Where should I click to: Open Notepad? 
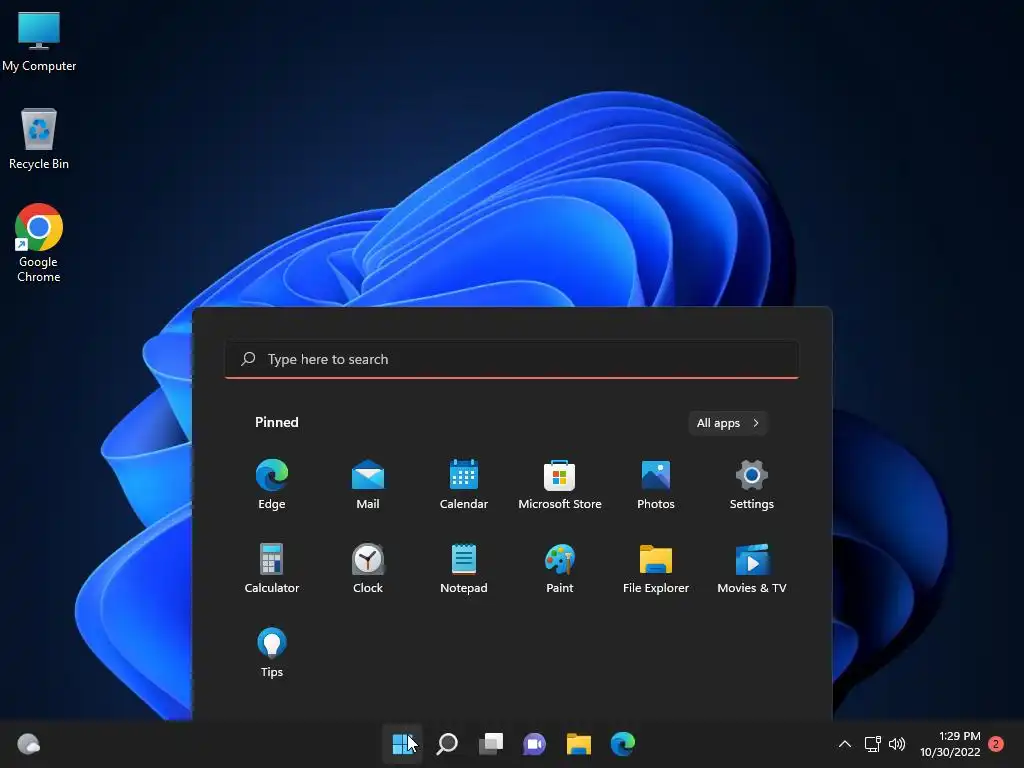tap(464, 568)
